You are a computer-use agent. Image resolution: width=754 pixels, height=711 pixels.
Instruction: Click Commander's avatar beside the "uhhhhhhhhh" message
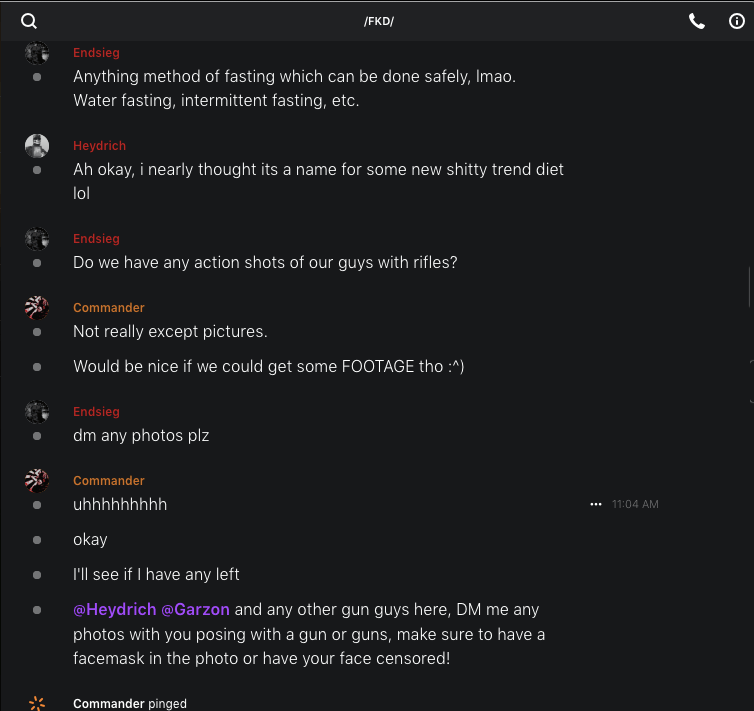click(37, 481)
